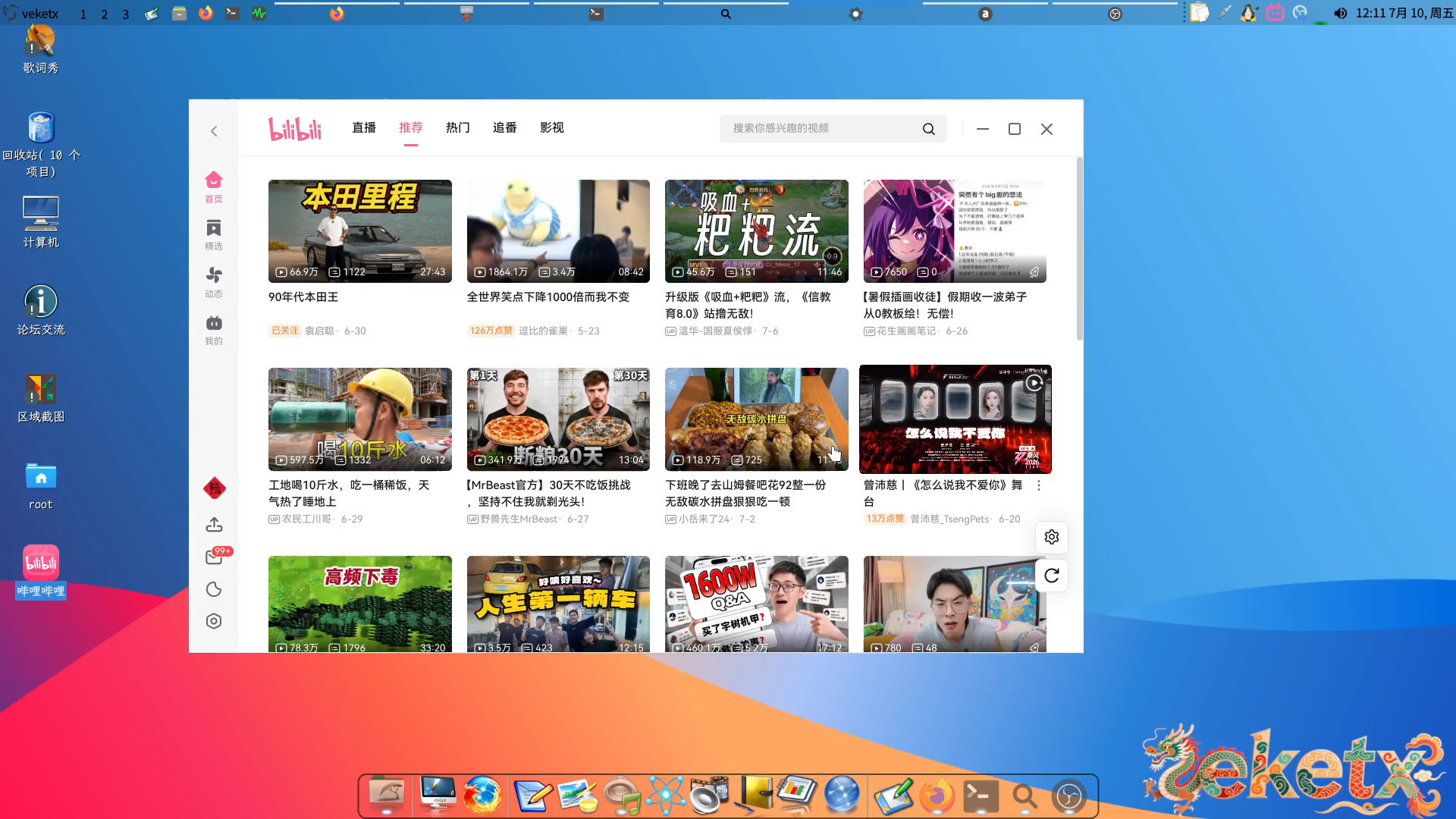Open messages icon with 99+ badge

[x=215, y=557]
